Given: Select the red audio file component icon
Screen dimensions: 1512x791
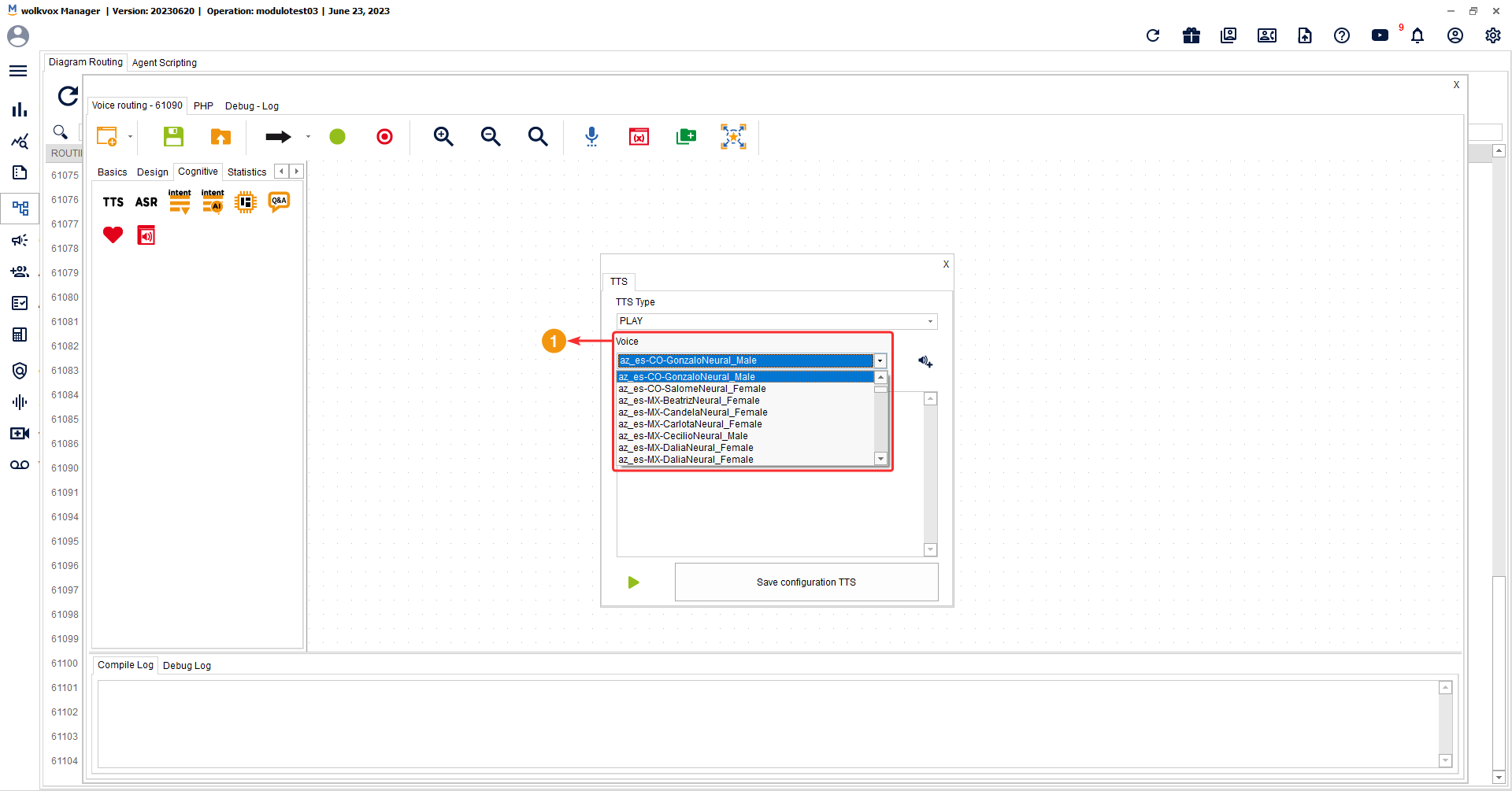Looking at the screenshot, I should 146,235.
